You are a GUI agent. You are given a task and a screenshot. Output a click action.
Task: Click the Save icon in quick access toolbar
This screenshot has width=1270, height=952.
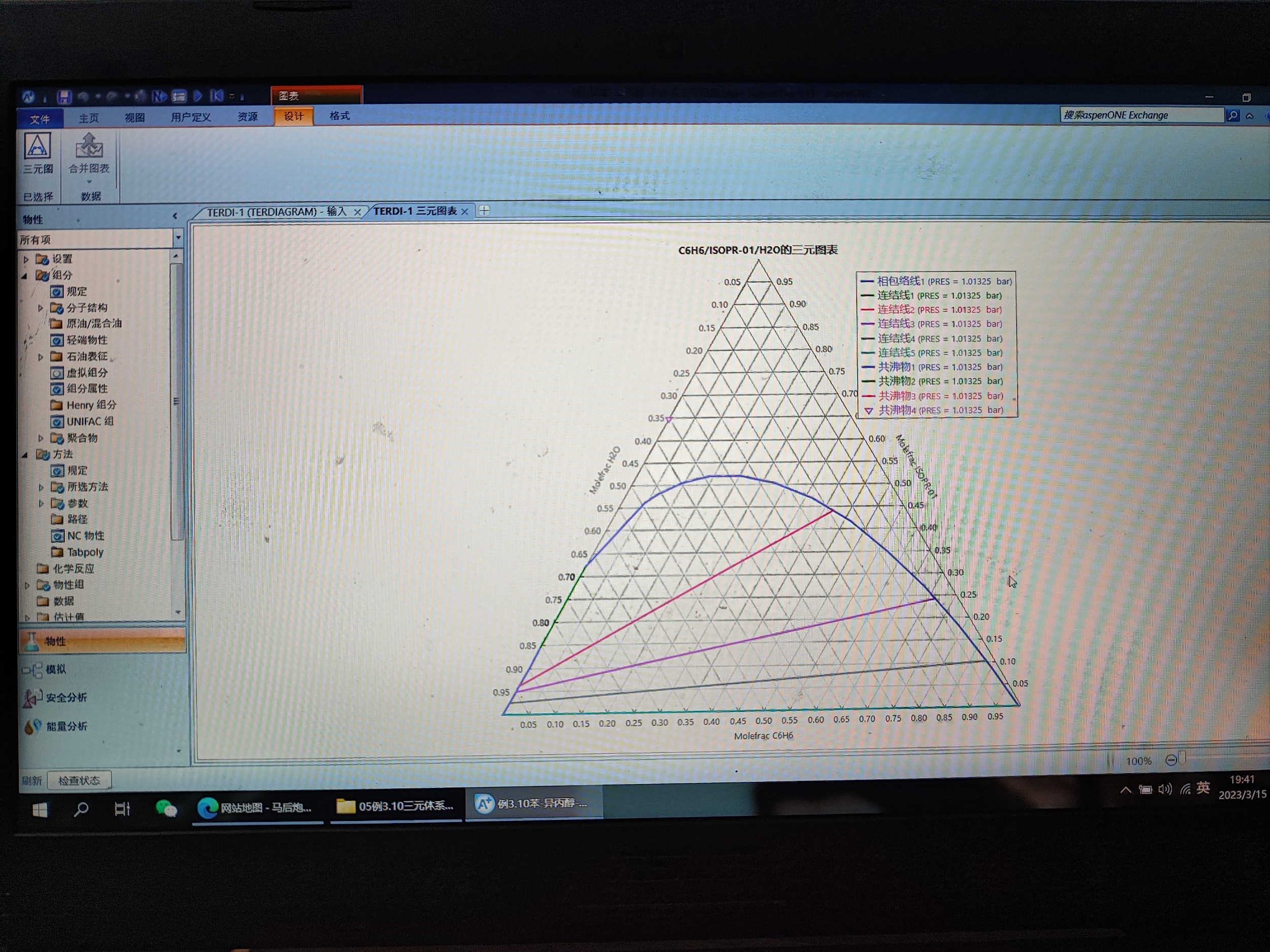coord(63,96)
